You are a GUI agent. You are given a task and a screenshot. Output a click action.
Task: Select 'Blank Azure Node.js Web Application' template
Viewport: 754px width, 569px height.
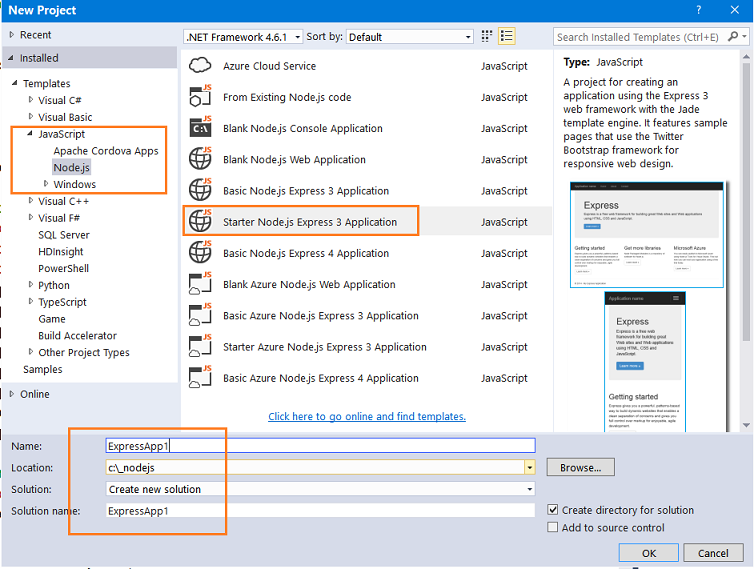point(309,285)
